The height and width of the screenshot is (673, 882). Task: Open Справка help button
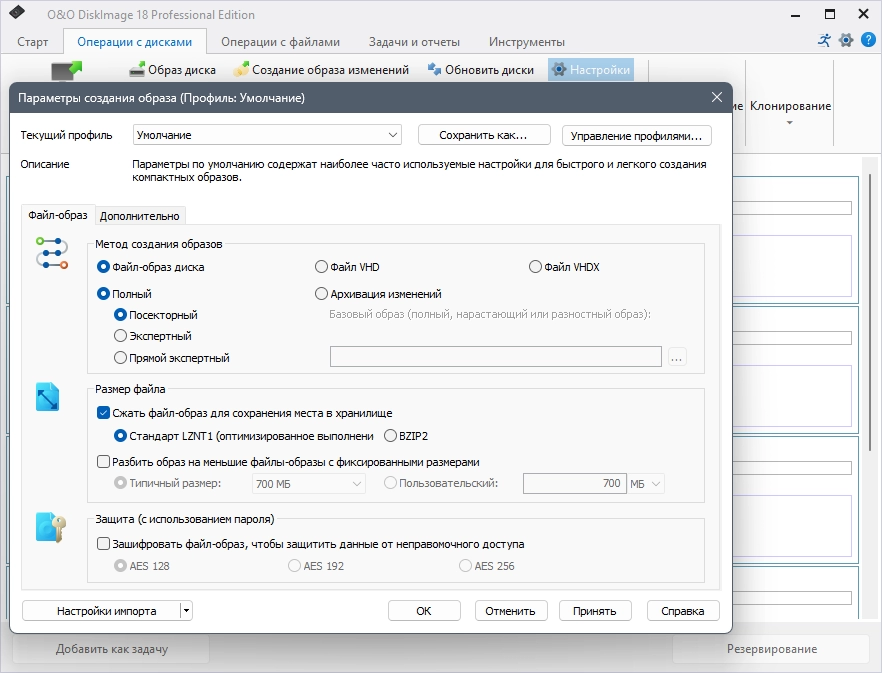tap(683, 611)
